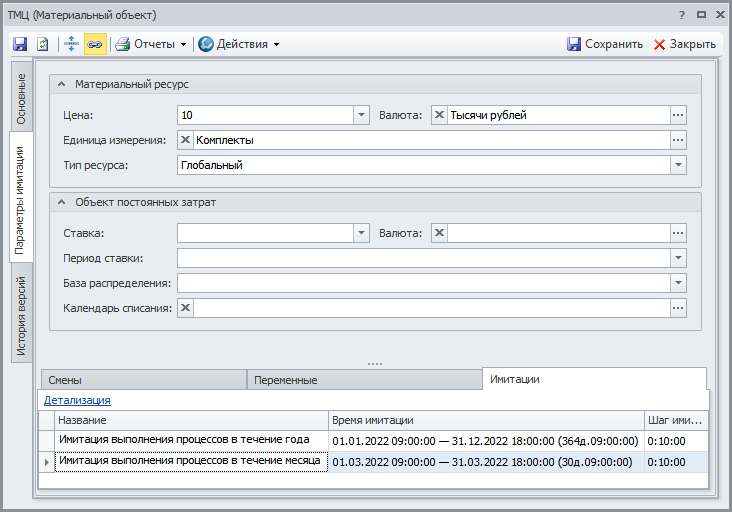732x512 pixels.
Task: Expand the Цена dropdown arrow
Action: coord(361,115)
